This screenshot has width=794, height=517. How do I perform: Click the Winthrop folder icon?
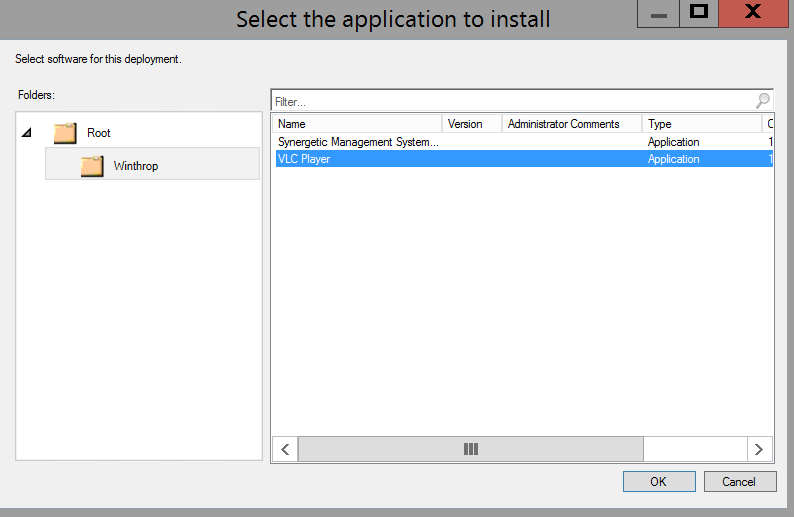tap(92, 166)
